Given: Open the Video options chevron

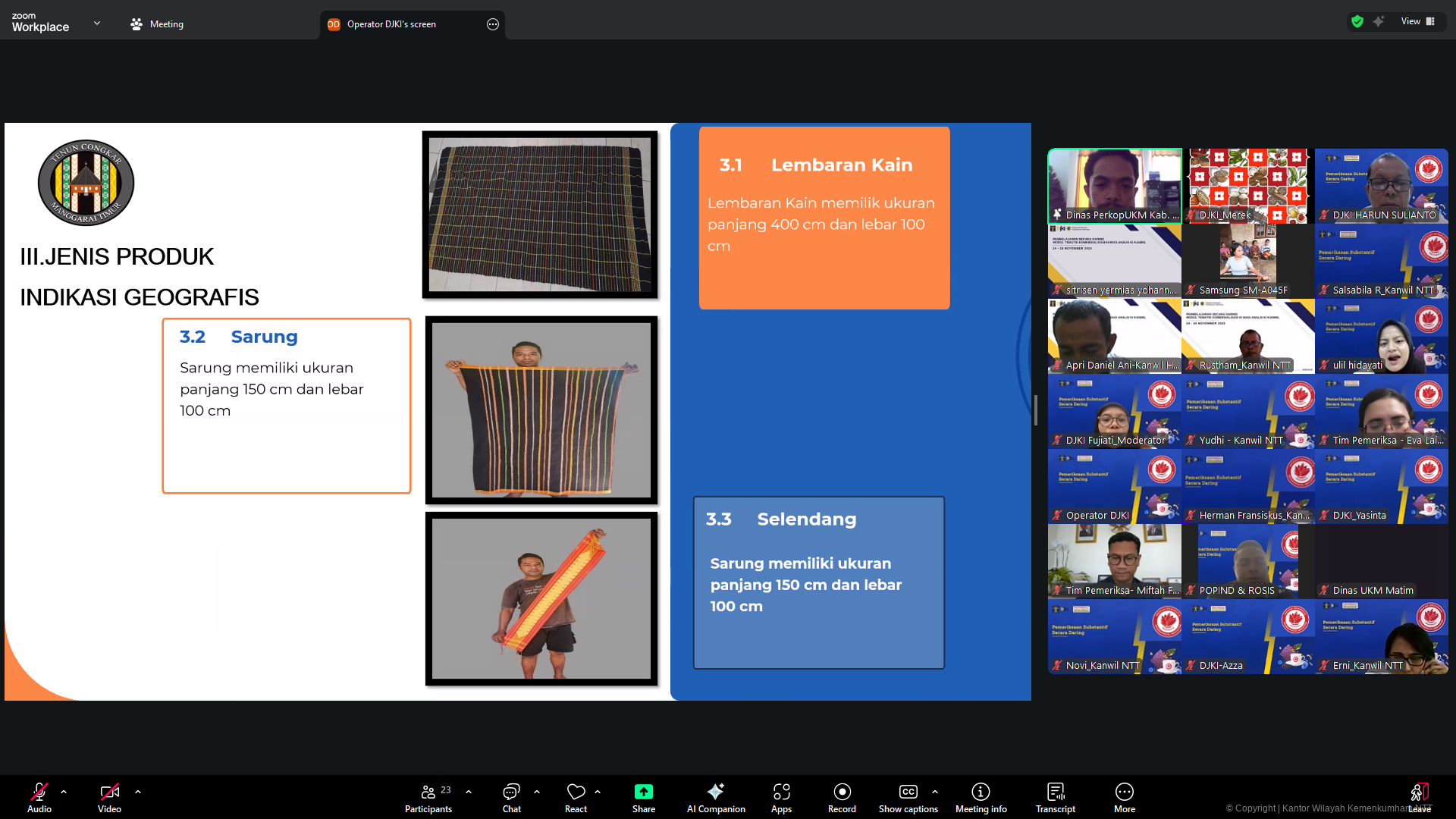Looking at the screenshot, I should click(x=138, y=792).
